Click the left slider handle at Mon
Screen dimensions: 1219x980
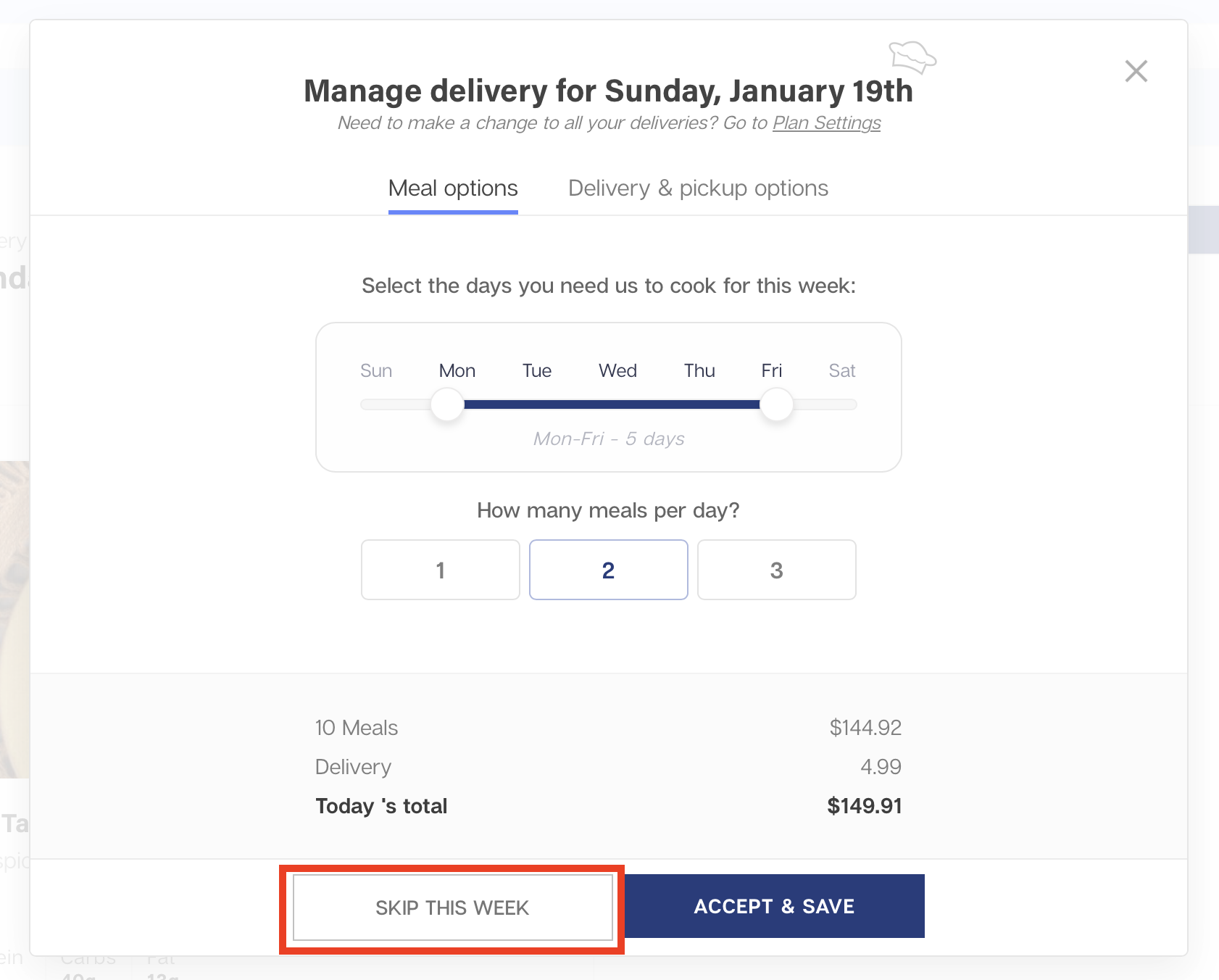pos(447,404)
